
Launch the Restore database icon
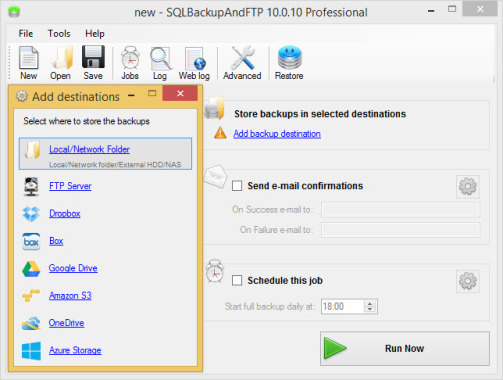[289, 58]
